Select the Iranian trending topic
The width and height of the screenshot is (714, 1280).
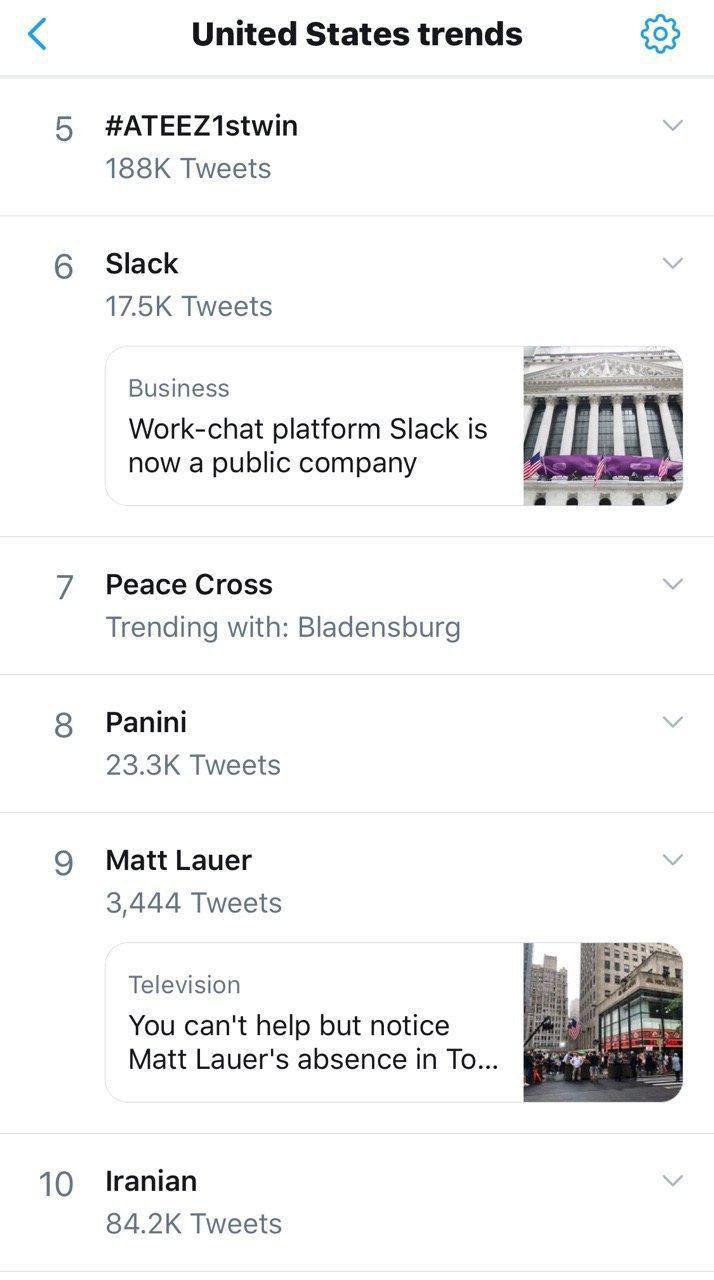click(151, 1181)
